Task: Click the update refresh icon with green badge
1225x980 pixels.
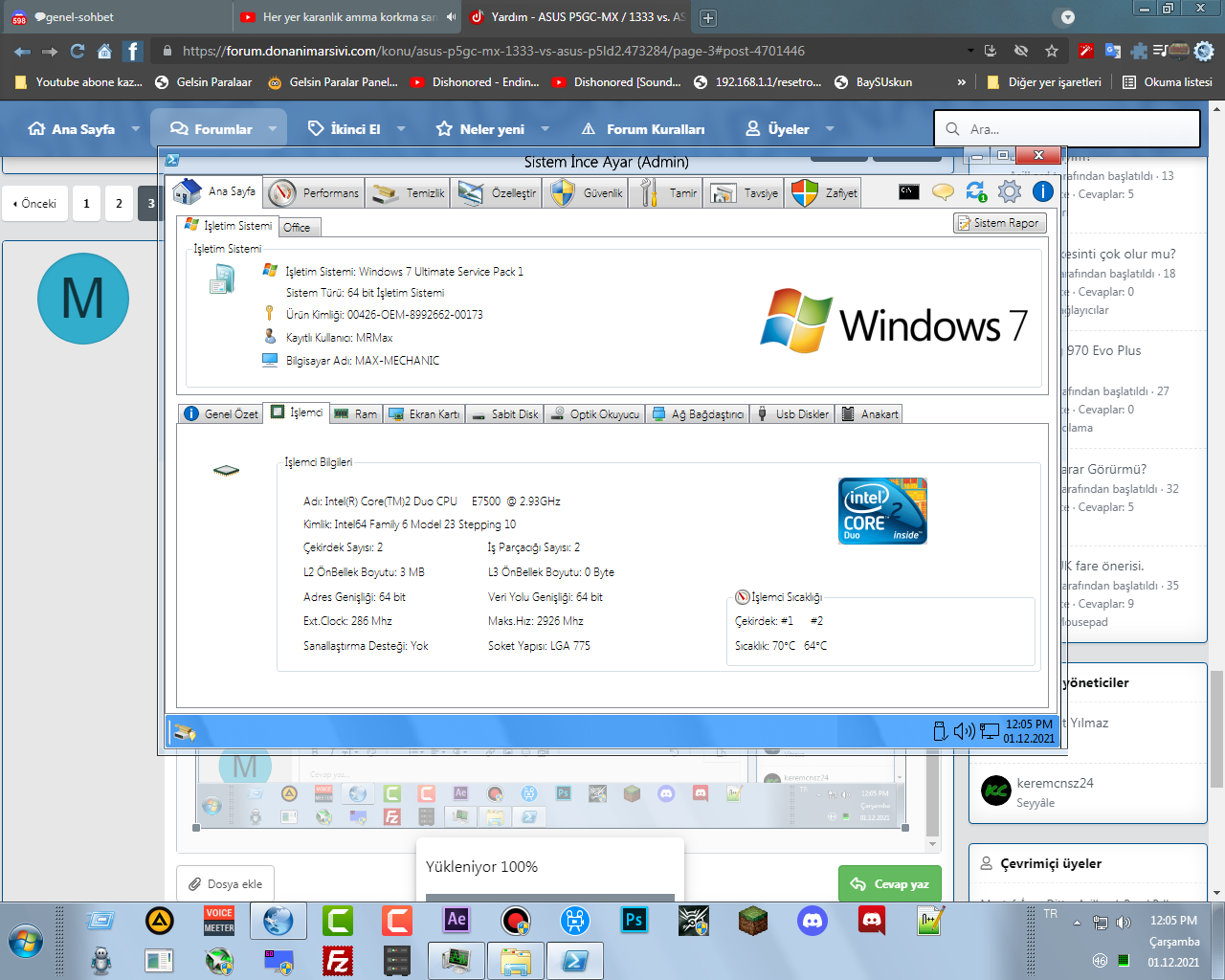Action: point(976,192)
